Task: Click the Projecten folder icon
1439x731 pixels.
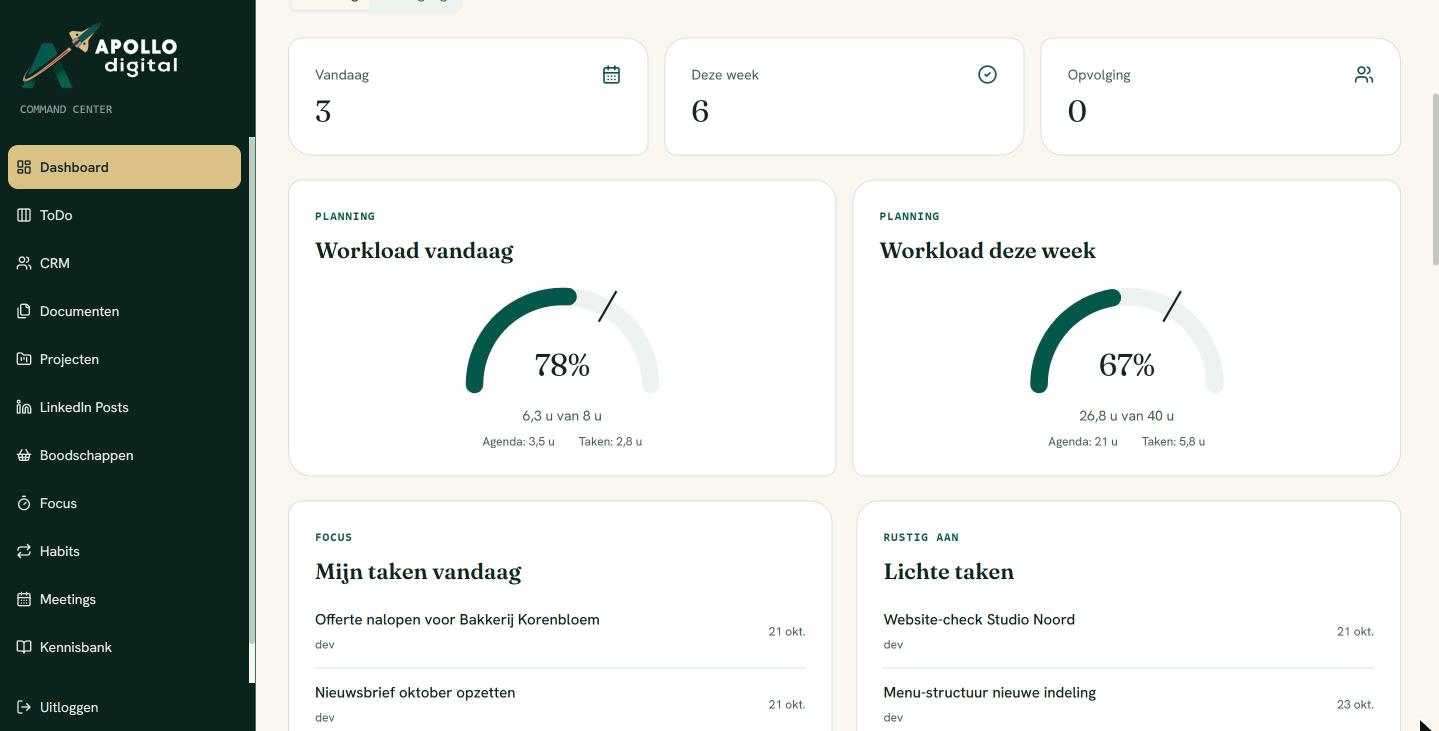Action: click(24, 359)
